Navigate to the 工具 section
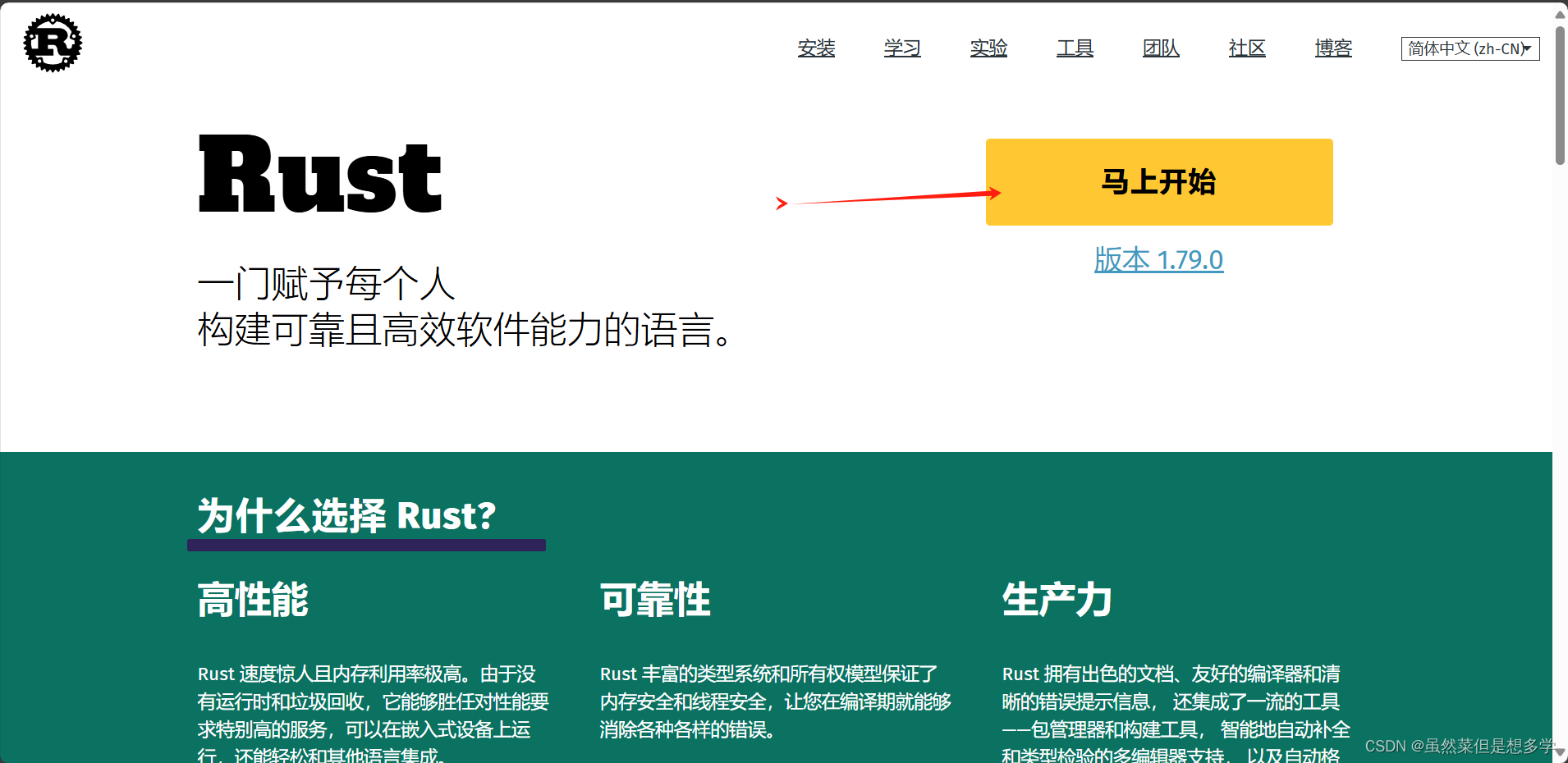1568x763 pixels. click(1075, 48)
